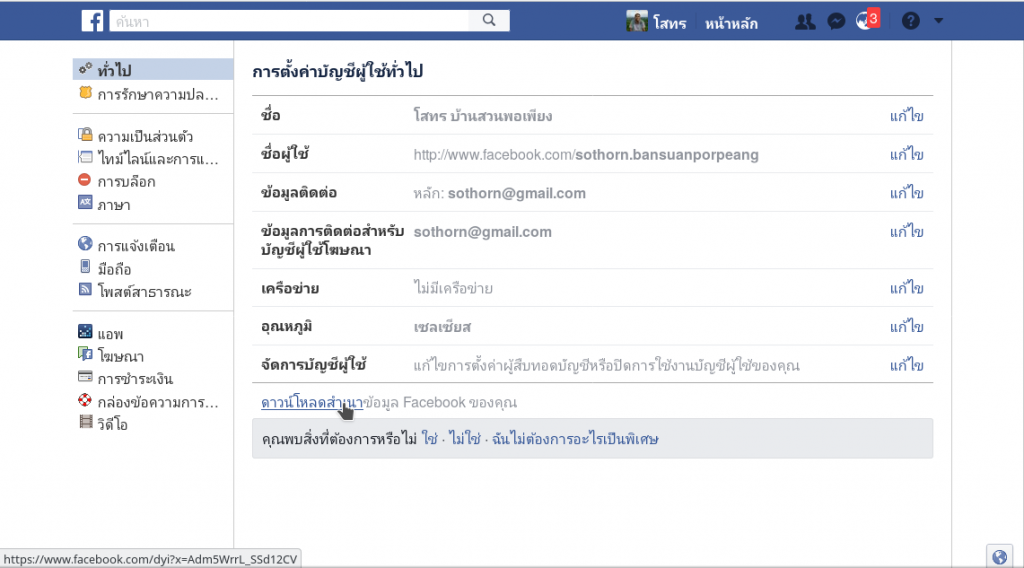Viewport: 1024px width, 568px height.
Task: Click the ไม่มีเครือข่าย network value
Action: [x=453, y=288]
